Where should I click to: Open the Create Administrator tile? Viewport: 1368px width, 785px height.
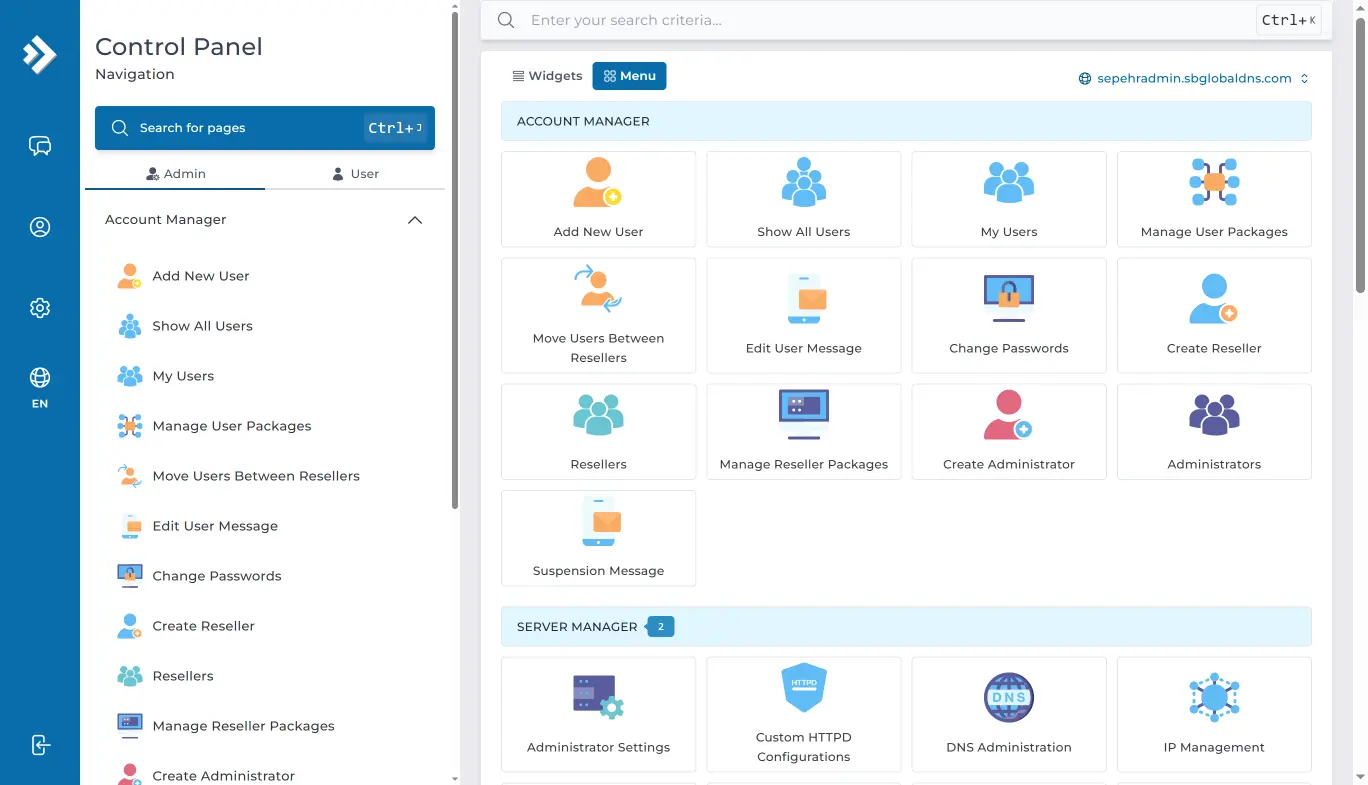[x=1009, y=432]
